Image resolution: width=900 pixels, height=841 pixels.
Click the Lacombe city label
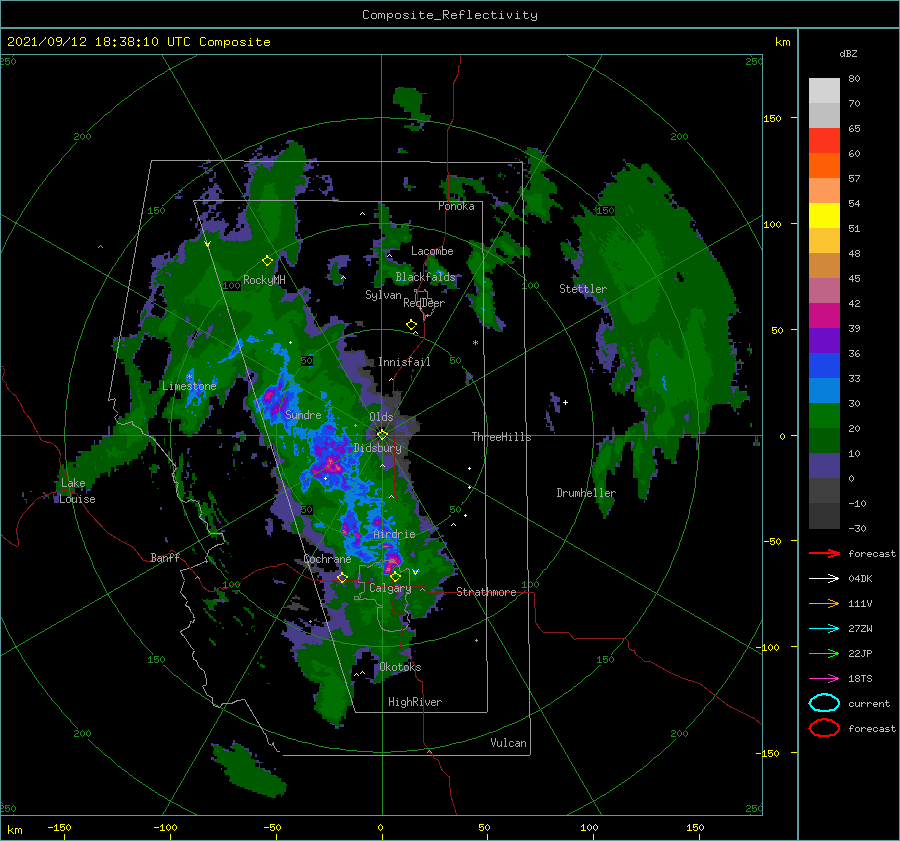coord(432,251)
